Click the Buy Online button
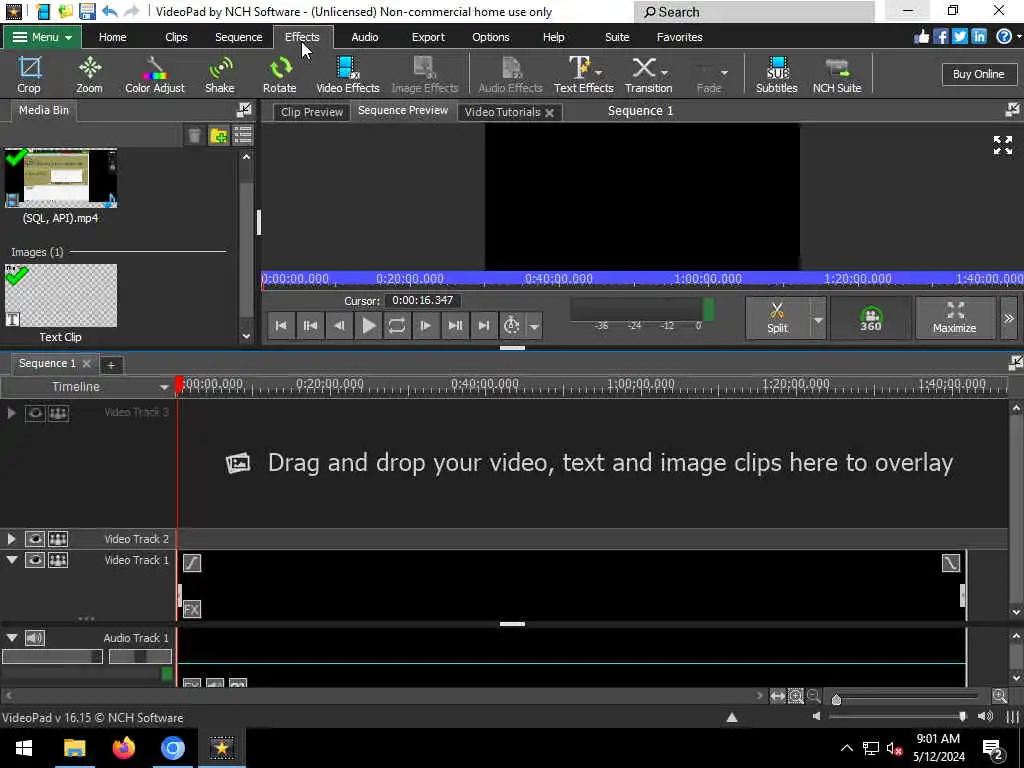This screenshot has height=768, width=1024. 978,74
